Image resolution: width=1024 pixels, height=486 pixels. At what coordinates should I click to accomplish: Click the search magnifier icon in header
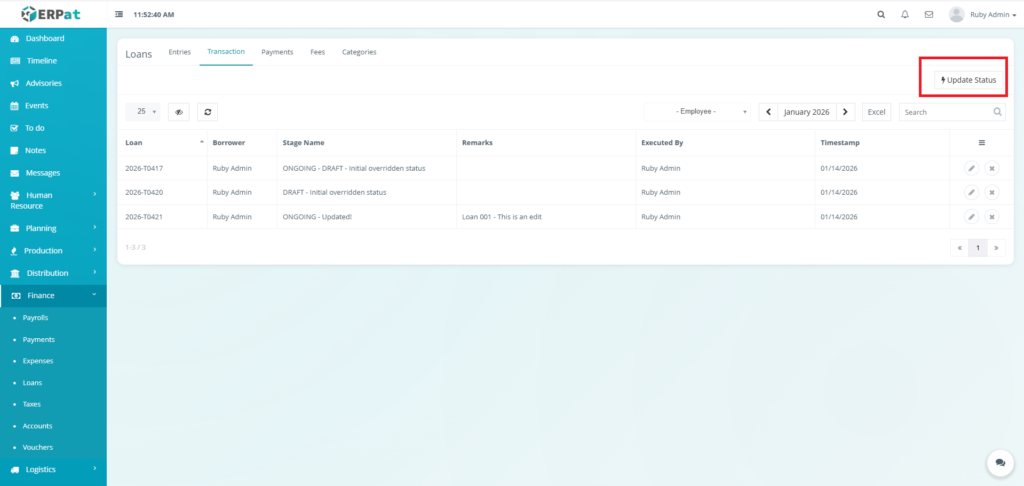click(x=880, y=15)
